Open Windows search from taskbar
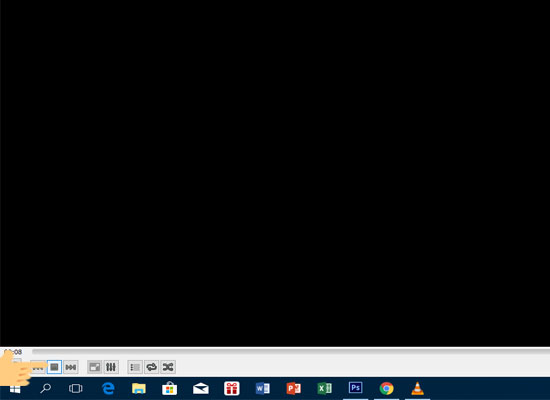Screen dimensions: 550x400 [x=46, y=388]
